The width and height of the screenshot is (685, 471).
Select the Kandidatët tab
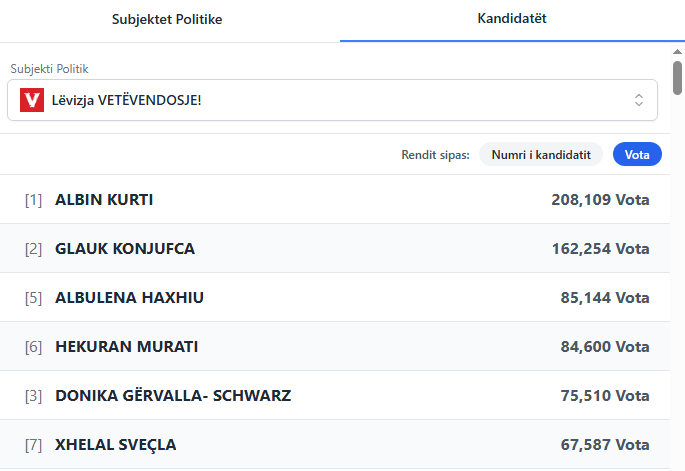coord(510,19)
